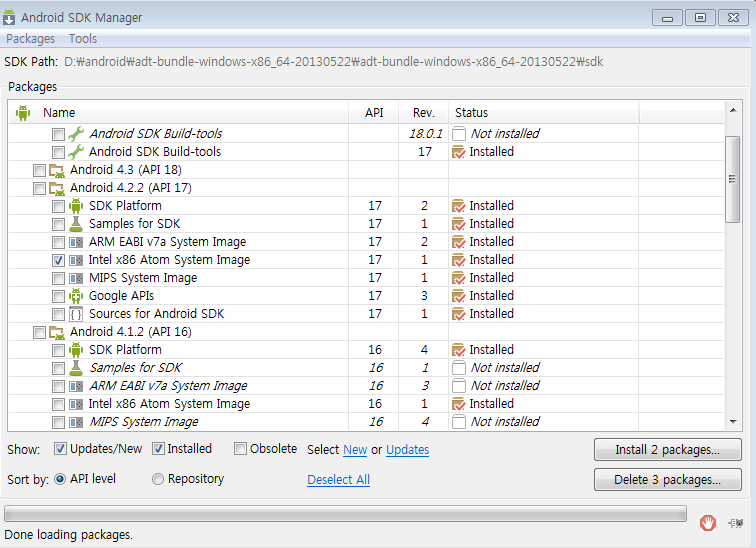This screenshot has height=548, width=756.
Task: Check Google APIs package checkbox
Action: pos(58,296)
